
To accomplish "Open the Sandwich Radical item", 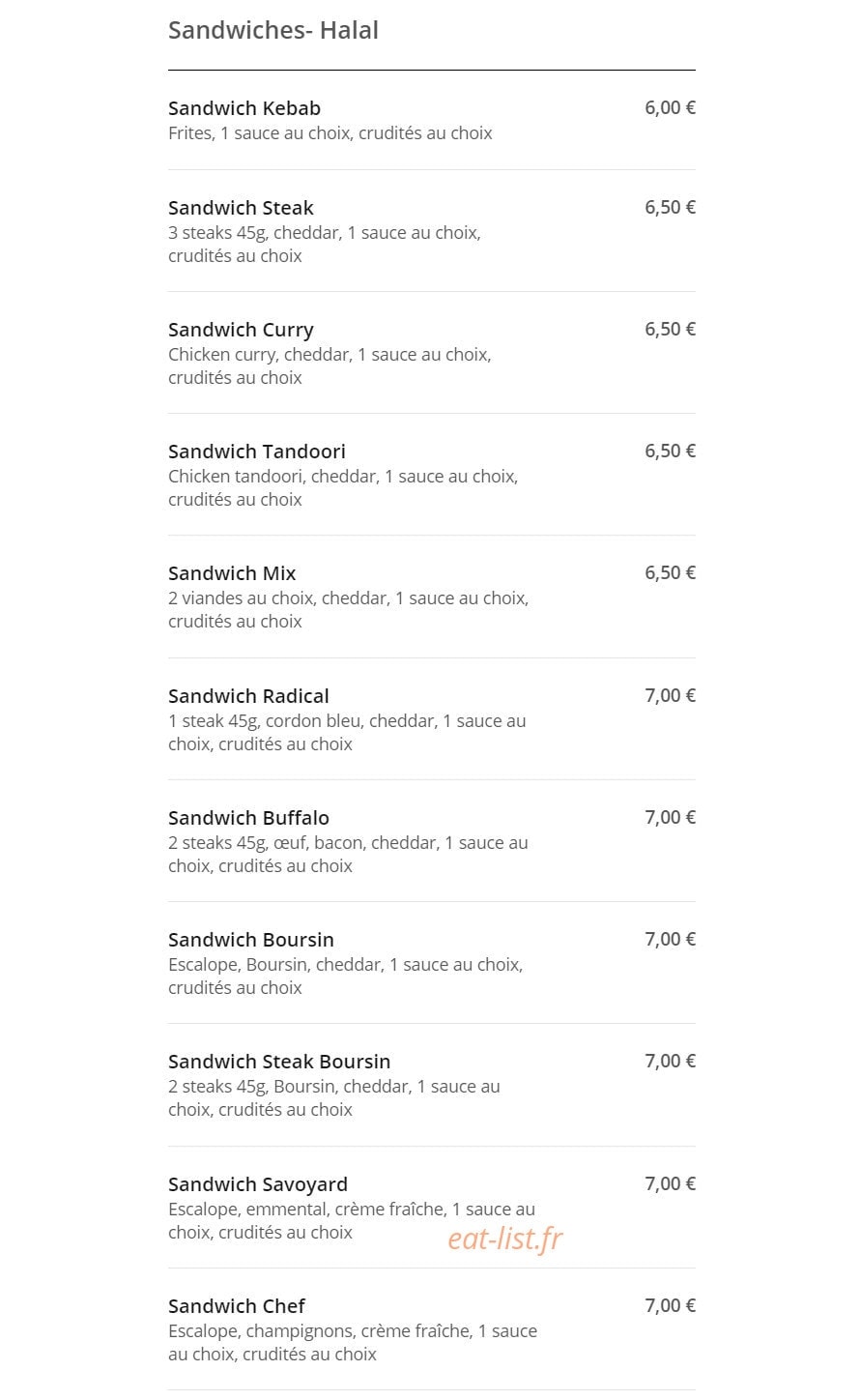I will [x=248, y=696].
